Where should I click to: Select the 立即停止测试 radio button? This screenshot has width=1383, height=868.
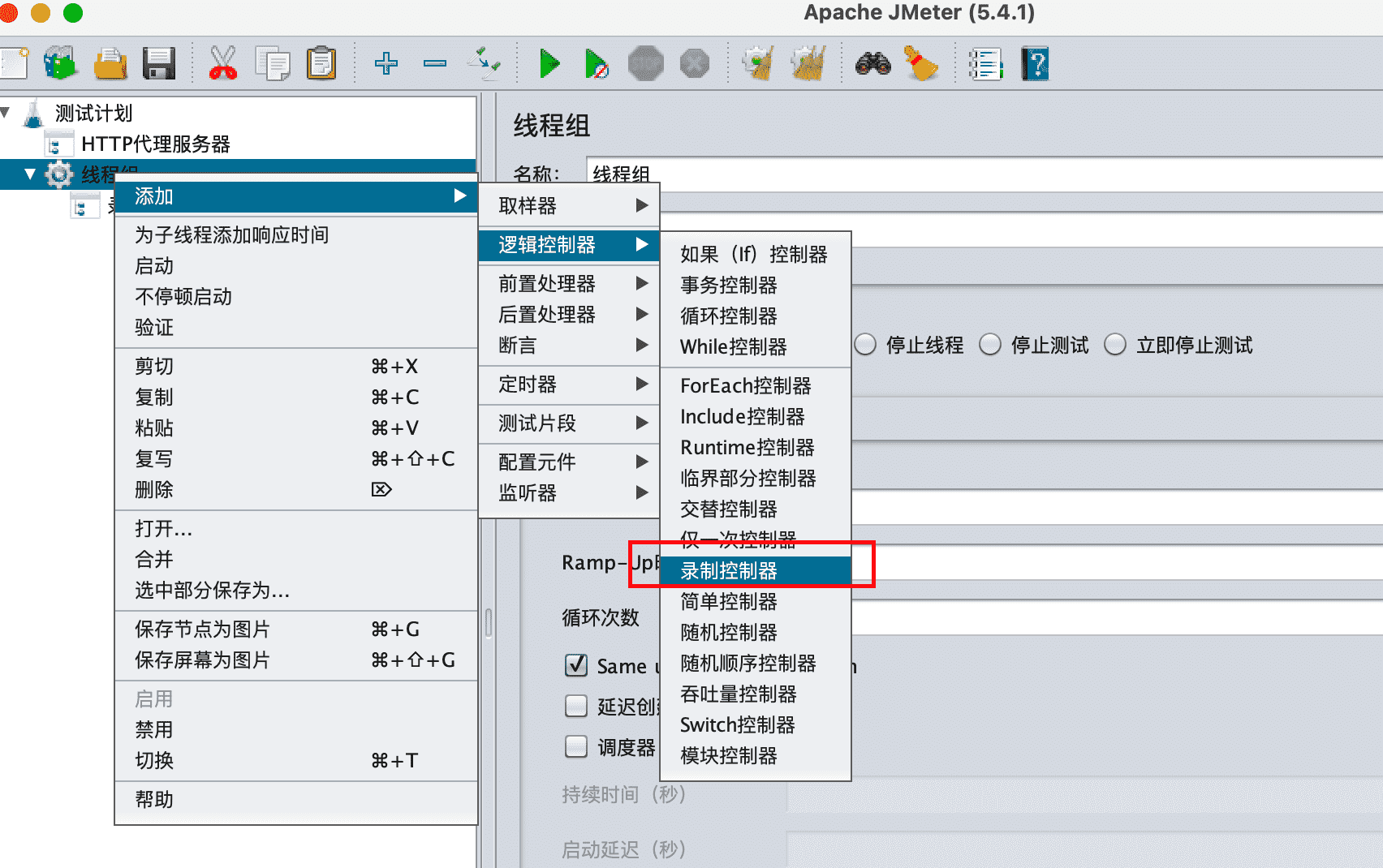tap(1115, 345)
